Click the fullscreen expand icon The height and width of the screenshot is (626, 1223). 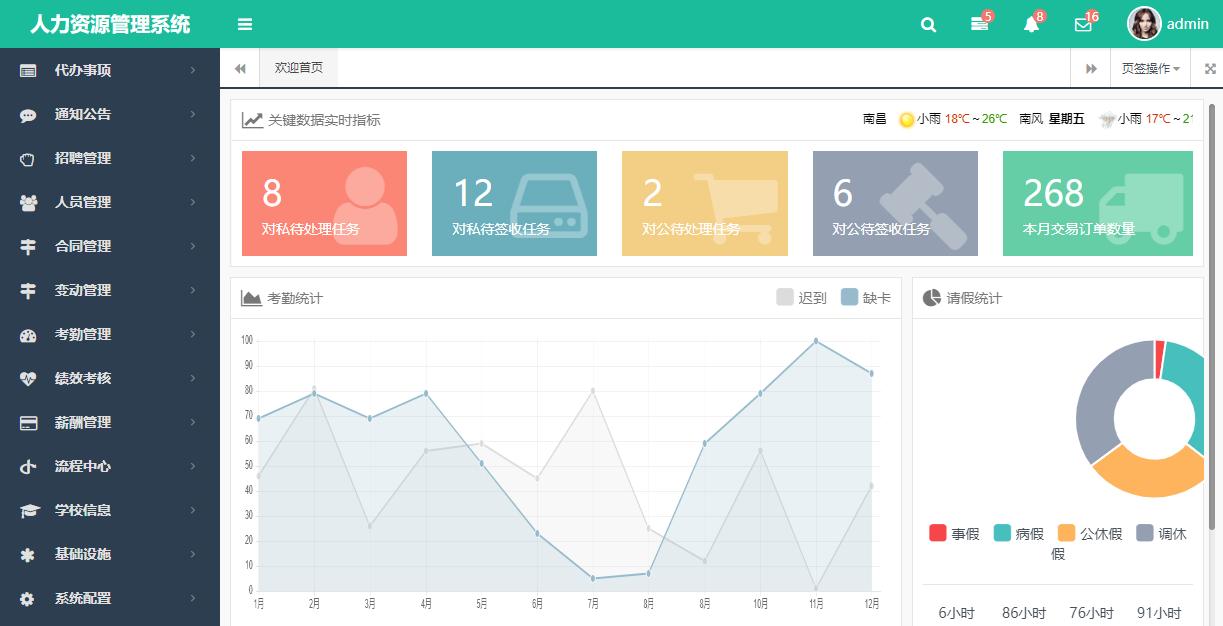[x=1210, y=69]
